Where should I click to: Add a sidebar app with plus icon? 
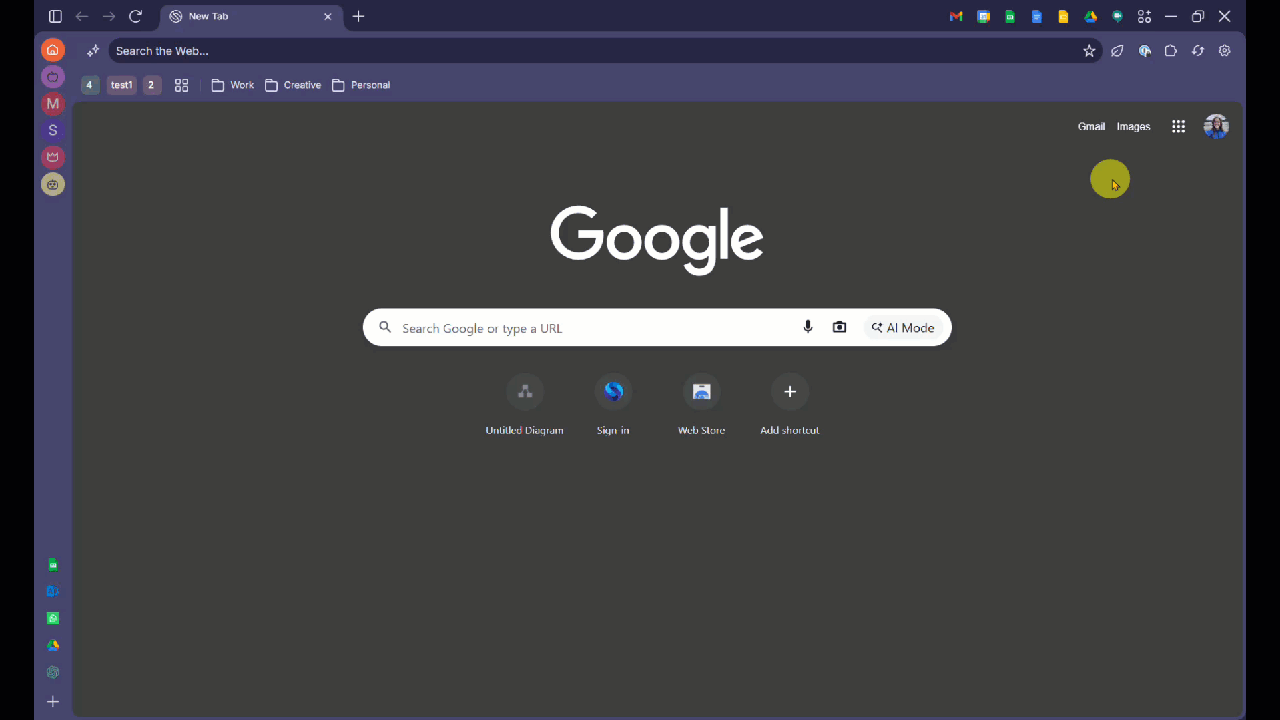tap(53, 702)
